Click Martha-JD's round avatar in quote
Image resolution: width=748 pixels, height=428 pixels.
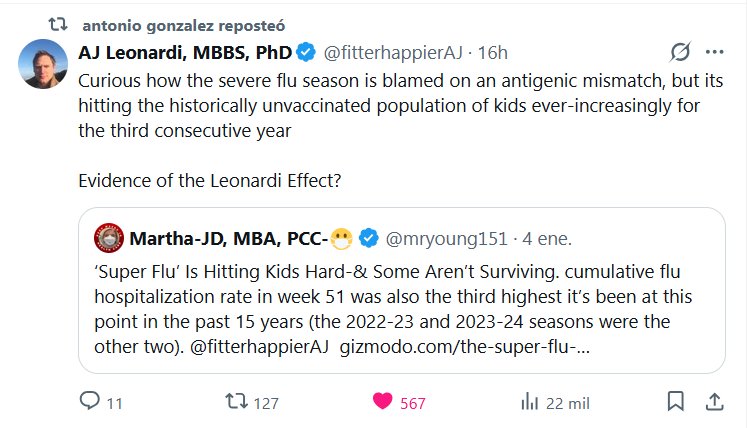click(108, 239)
